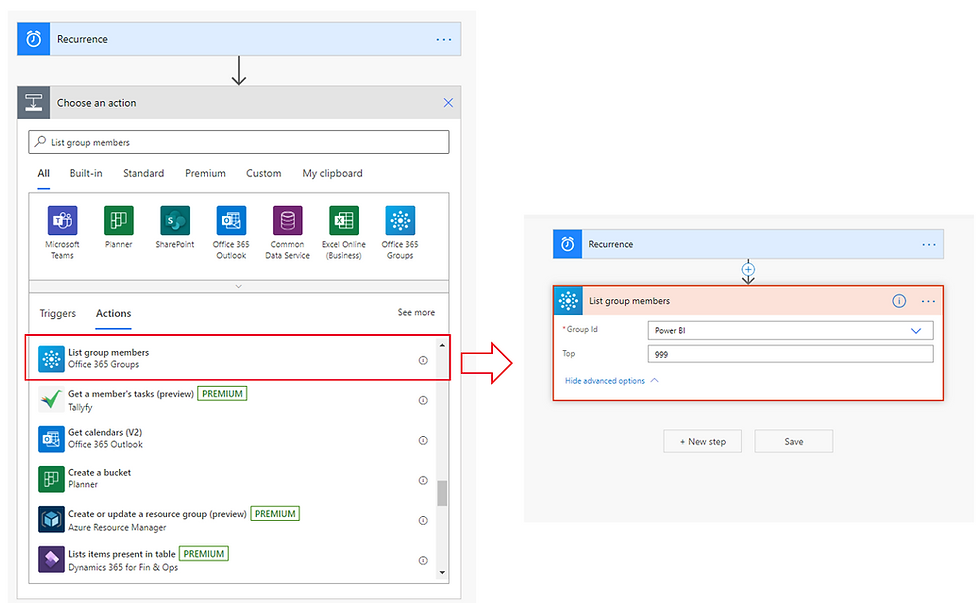Switch to the Actions tab
This screenshot has height=603, width=980.
113,313
